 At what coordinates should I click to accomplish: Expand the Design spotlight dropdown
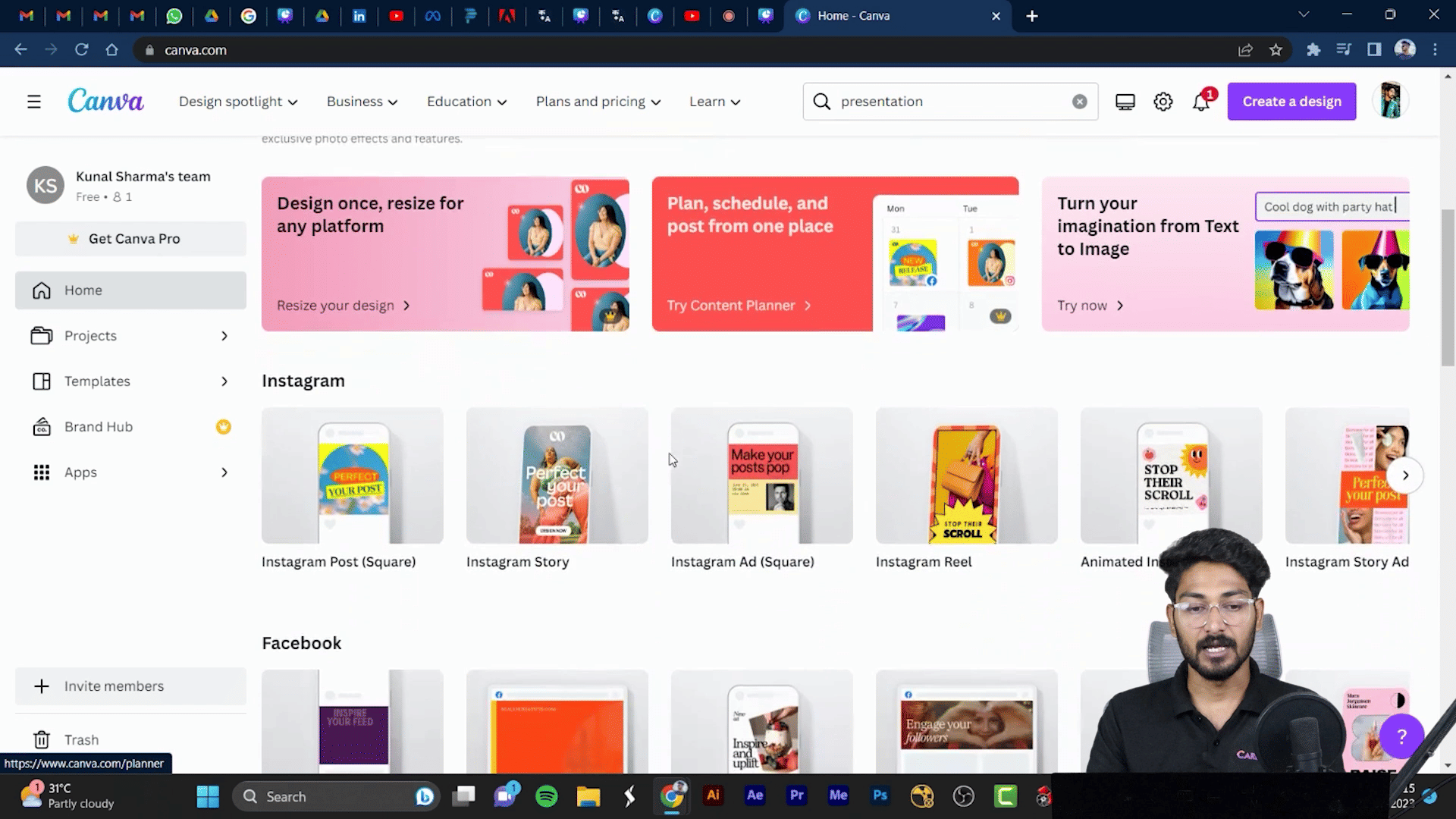[x=238, y=102]
